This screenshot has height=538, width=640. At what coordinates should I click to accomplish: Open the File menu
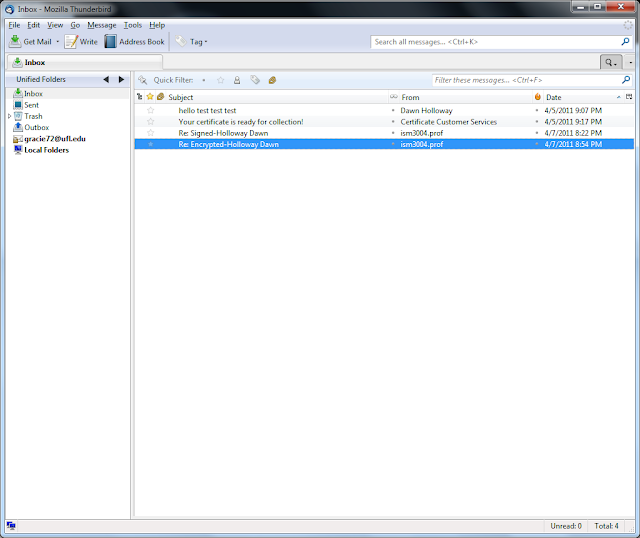pos(14,25)
